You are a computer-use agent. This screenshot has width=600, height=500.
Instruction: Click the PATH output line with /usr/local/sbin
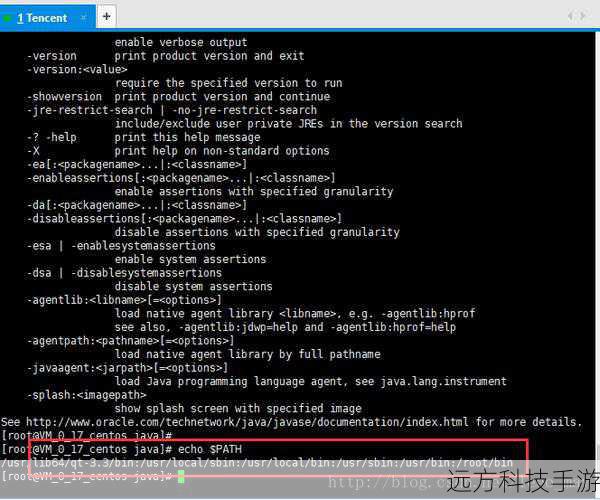click(x=256, y=463)
